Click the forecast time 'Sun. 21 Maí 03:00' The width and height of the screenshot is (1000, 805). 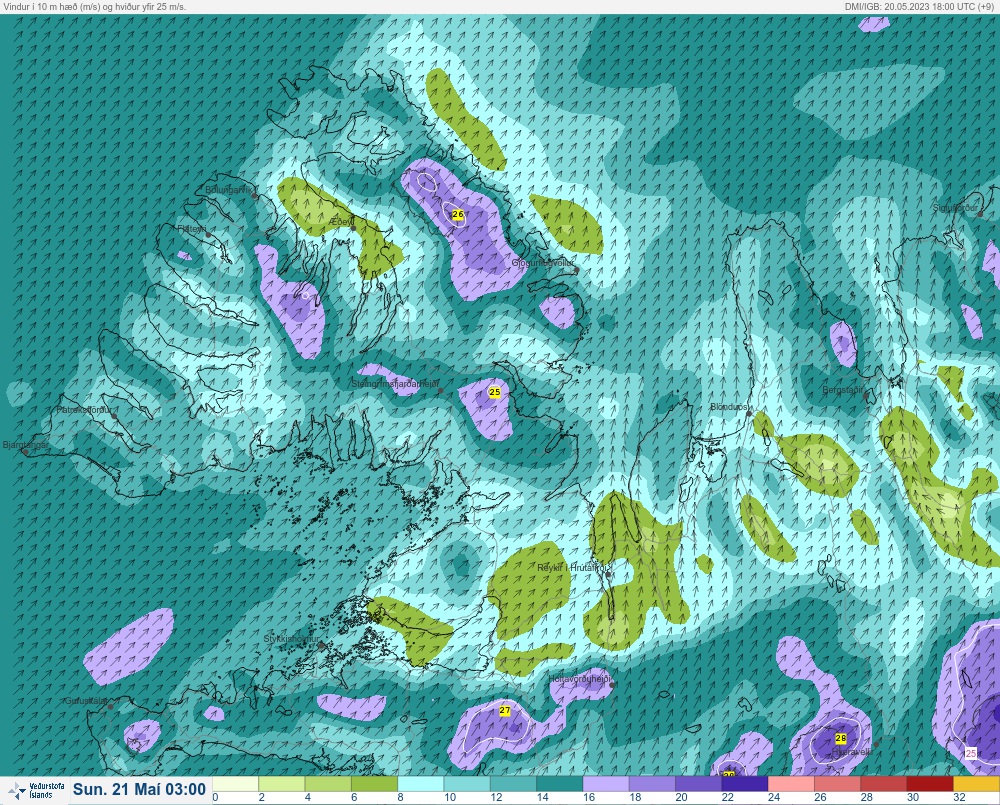tap(139, 790)
